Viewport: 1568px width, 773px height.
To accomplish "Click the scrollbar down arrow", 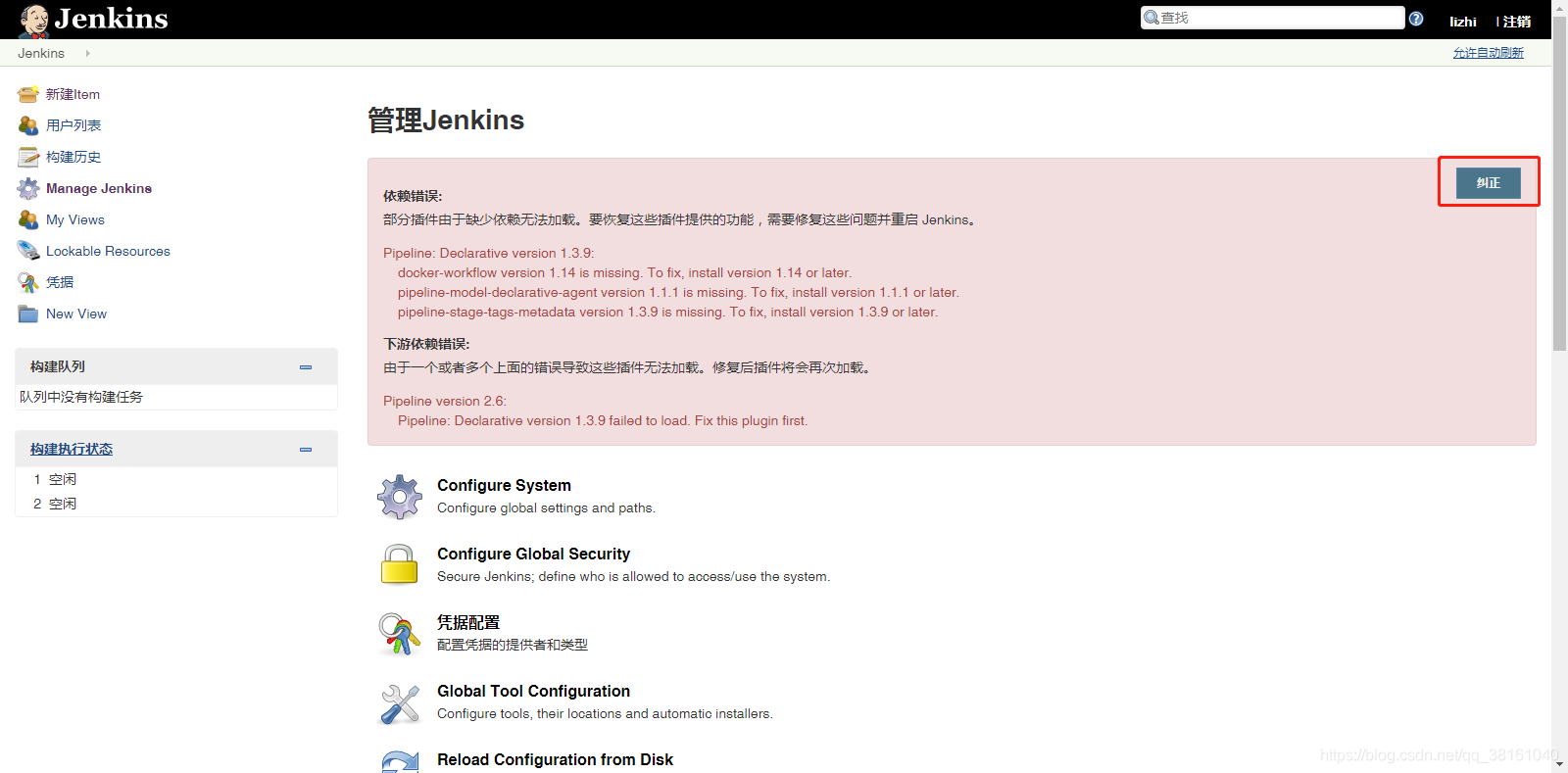I will pyautogui.click(x=1559, y=764).
